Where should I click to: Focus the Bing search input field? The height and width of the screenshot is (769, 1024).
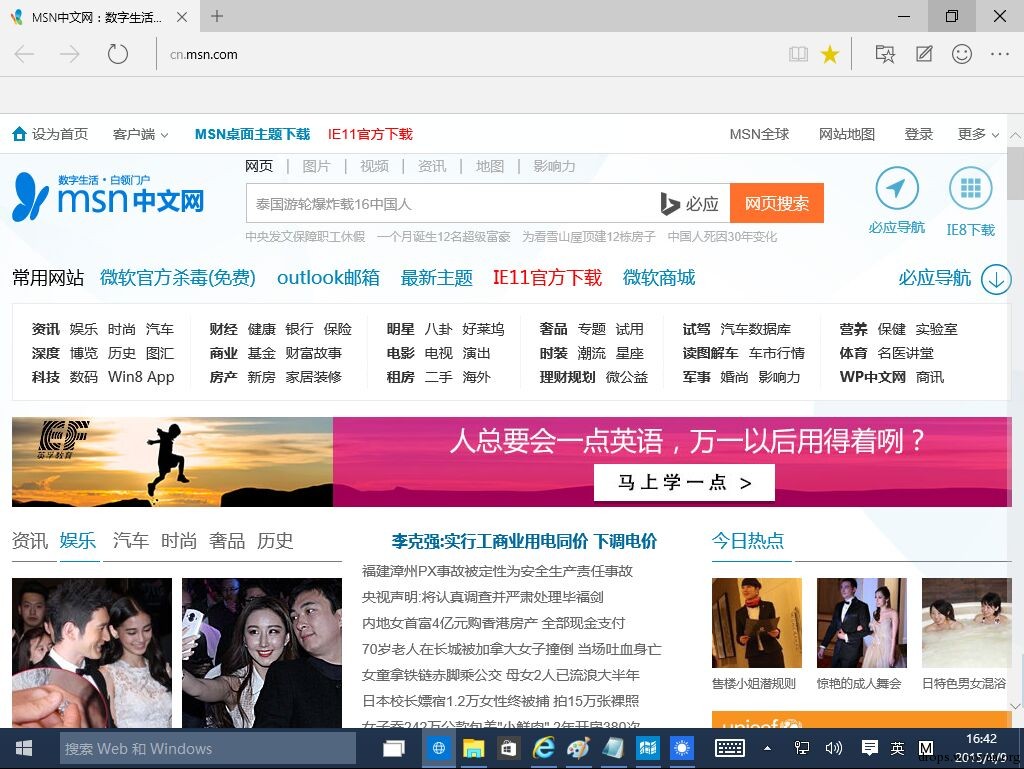click(451, 204)
